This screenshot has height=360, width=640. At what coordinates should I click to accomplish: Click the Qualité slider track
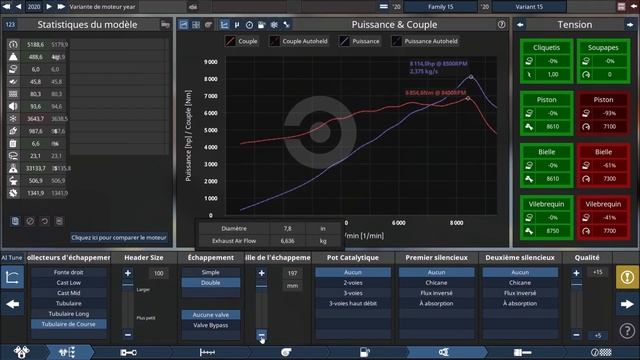click(x=576, y=304)
